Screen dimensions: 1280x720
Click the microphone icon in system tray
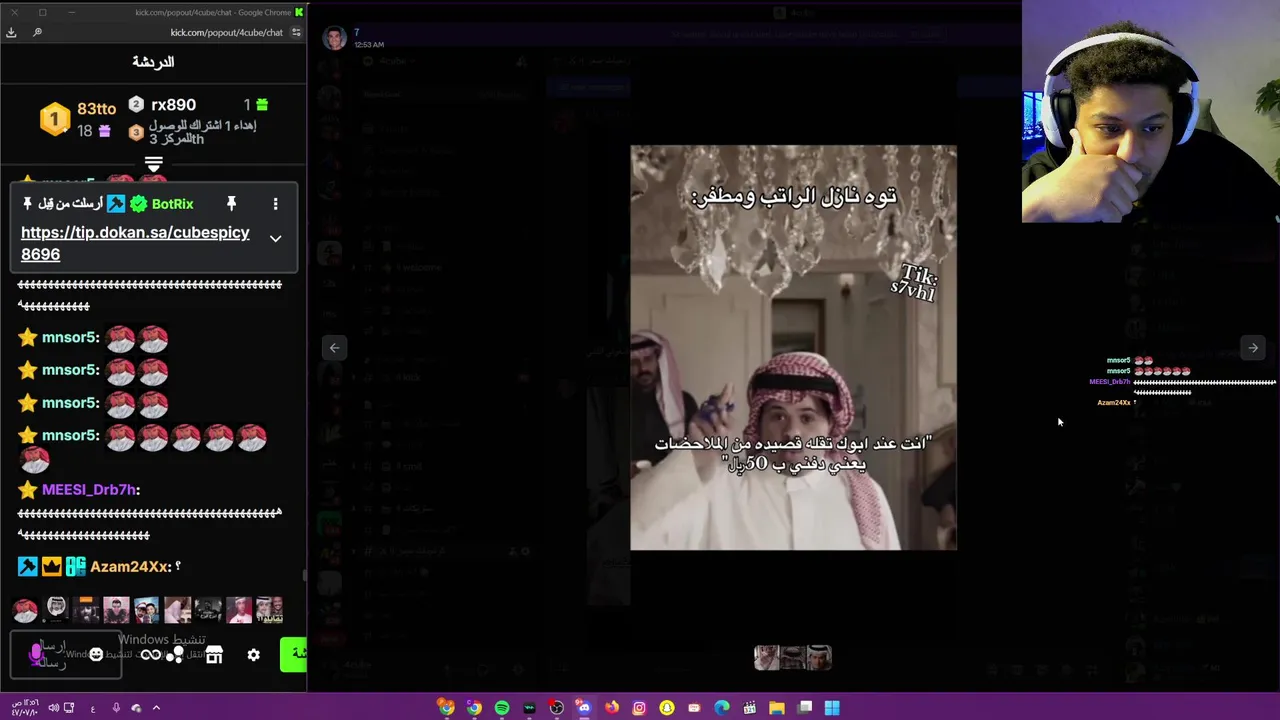tap(116, 708)
